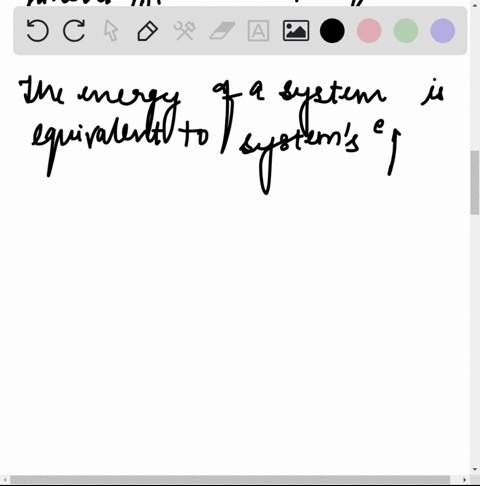Open the tools settings icon
This screenshot has height=486, width=480.
185,31
